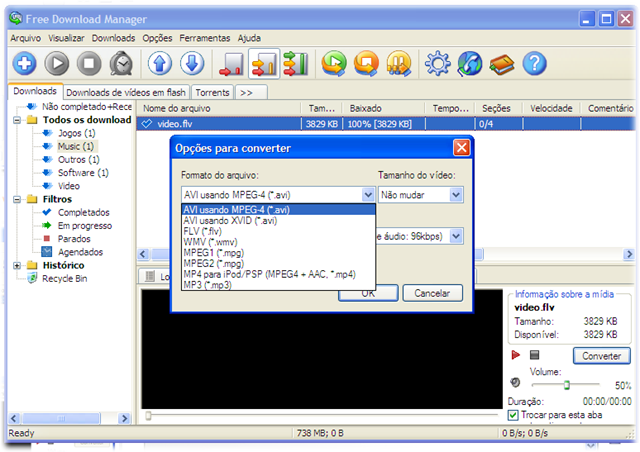Image resolution: width=640 pixels, height=452 pixels.
Task: Click the Converter button
Action: [602, 356]
